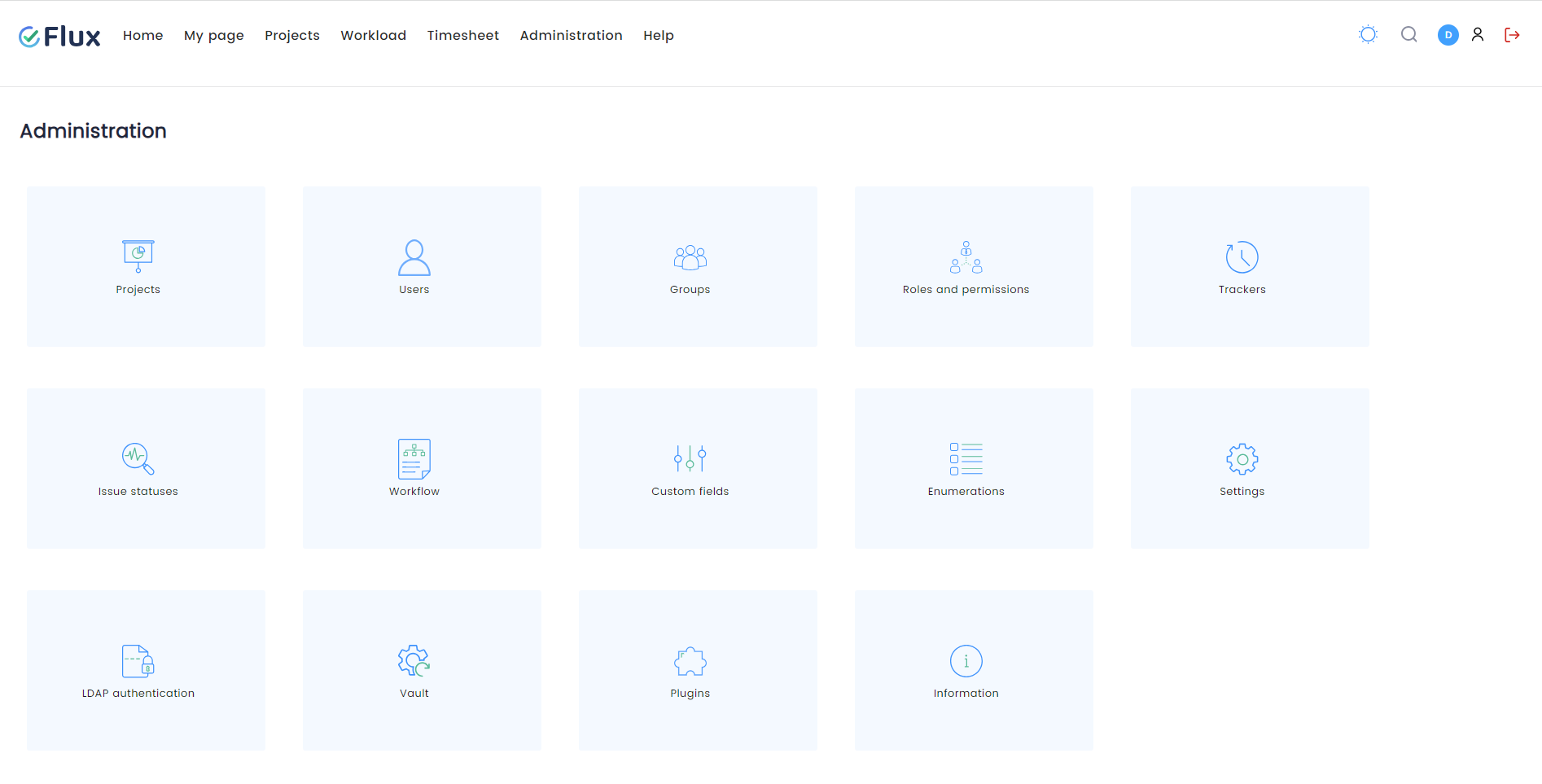Open the Workflow document icon
The width and height of the screenshot is (1542, 784).
(x=414, y=458)
